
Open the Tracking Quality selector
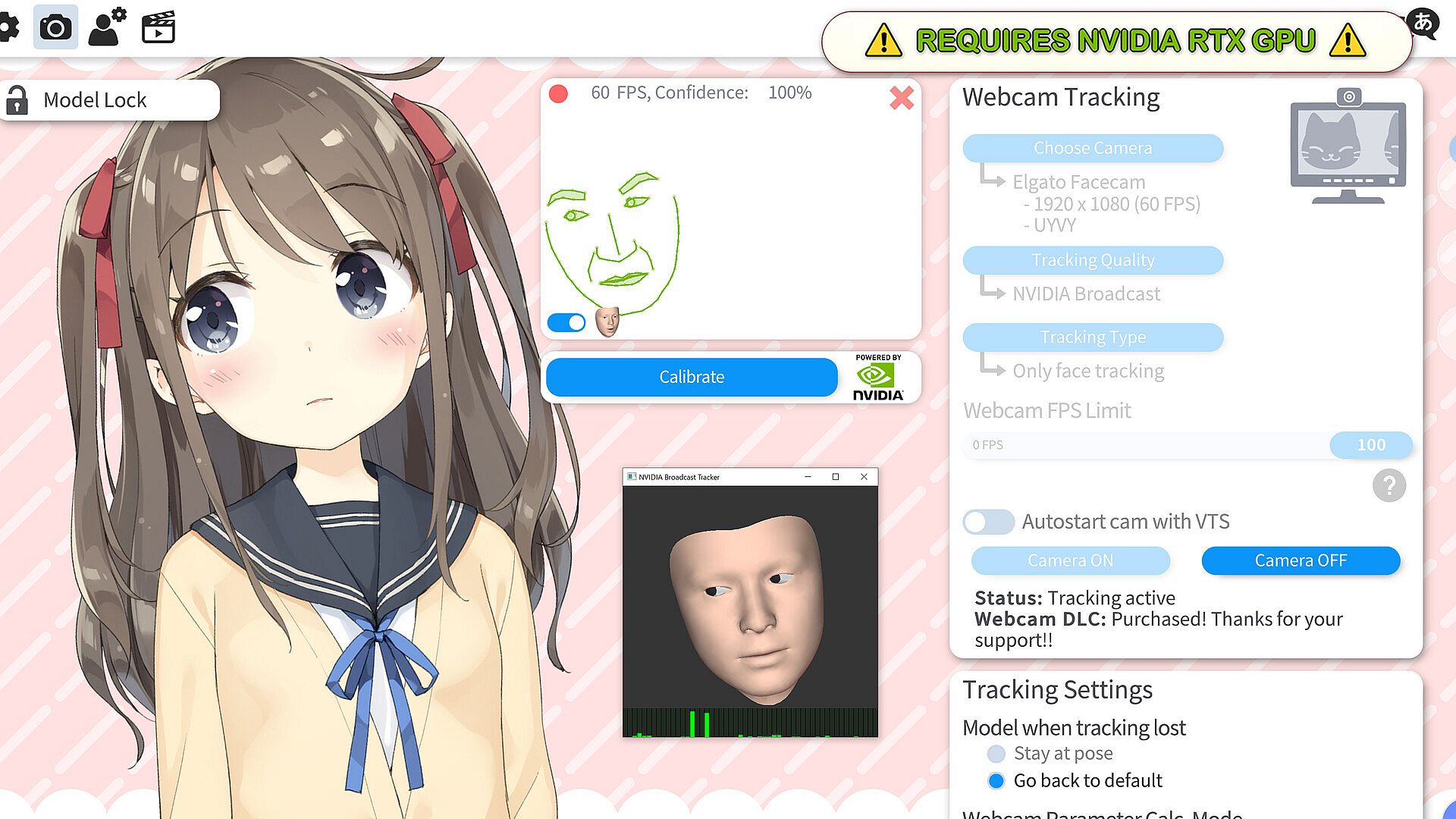pos(1092,260)
